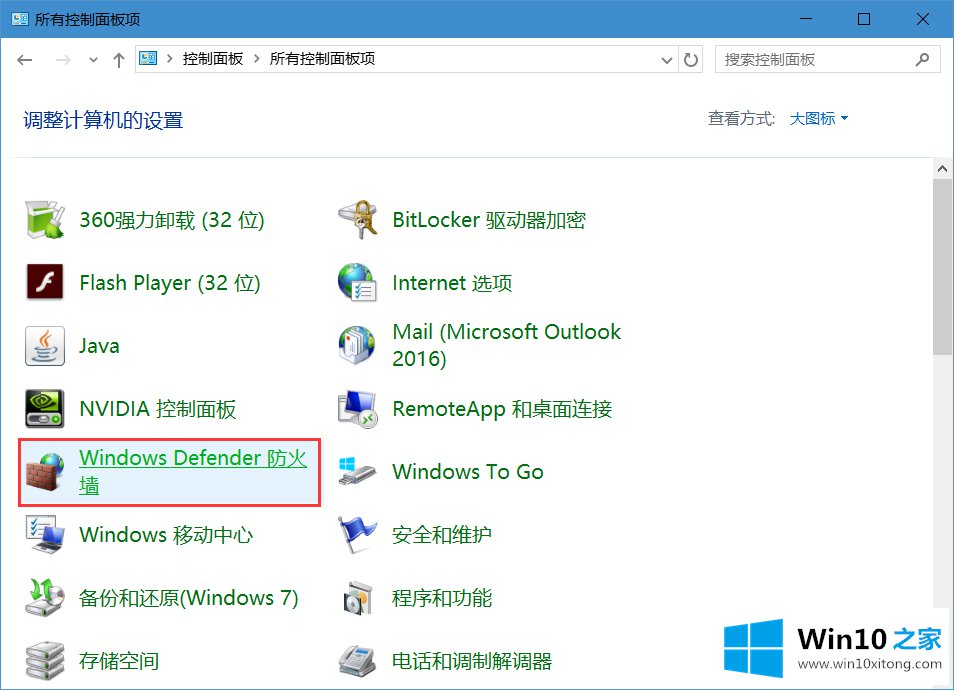Open the Mail Outlook icon

(x=358, y=346)
